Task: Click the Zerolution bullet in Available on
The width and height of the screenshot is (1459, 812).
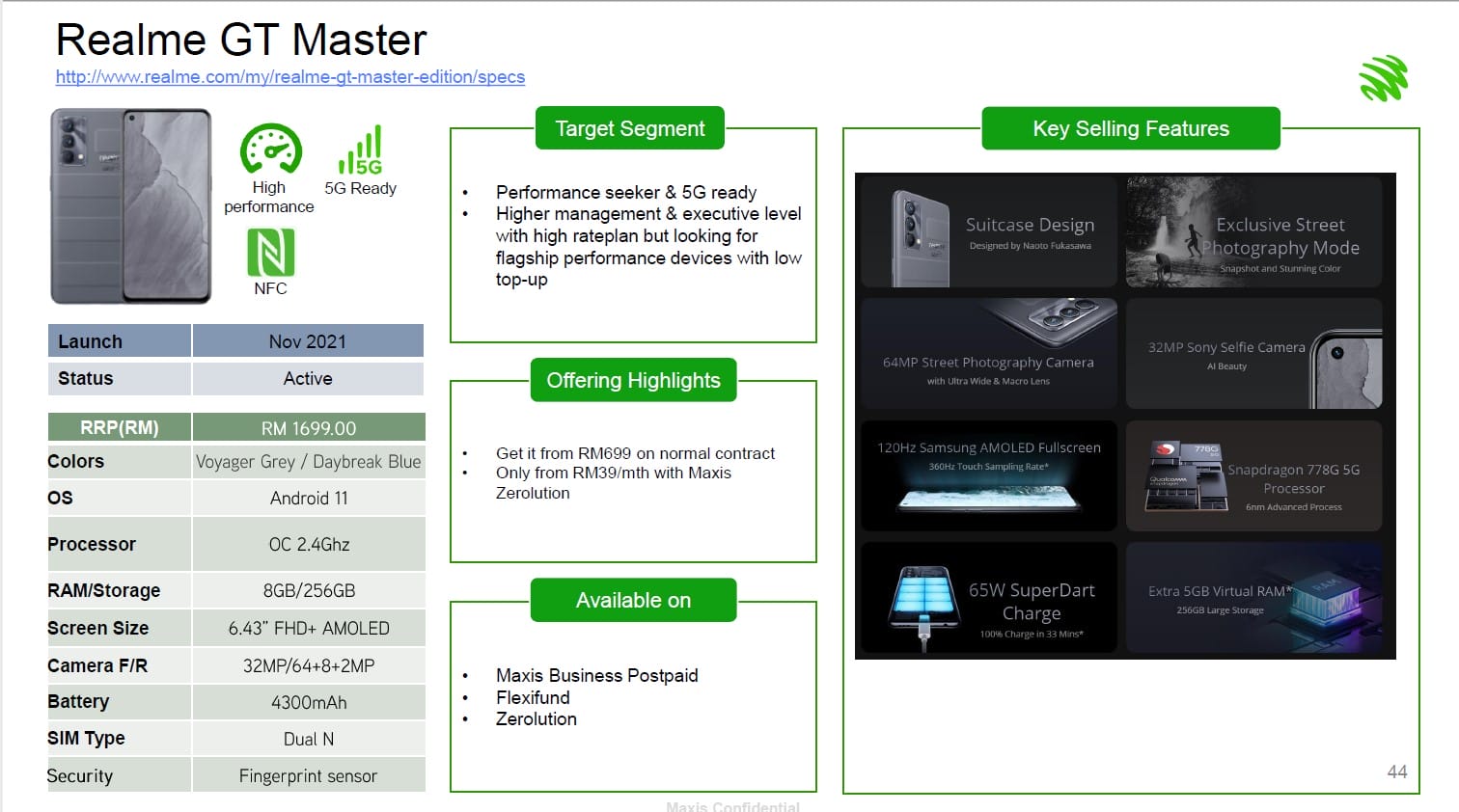Action: (537, 719)
